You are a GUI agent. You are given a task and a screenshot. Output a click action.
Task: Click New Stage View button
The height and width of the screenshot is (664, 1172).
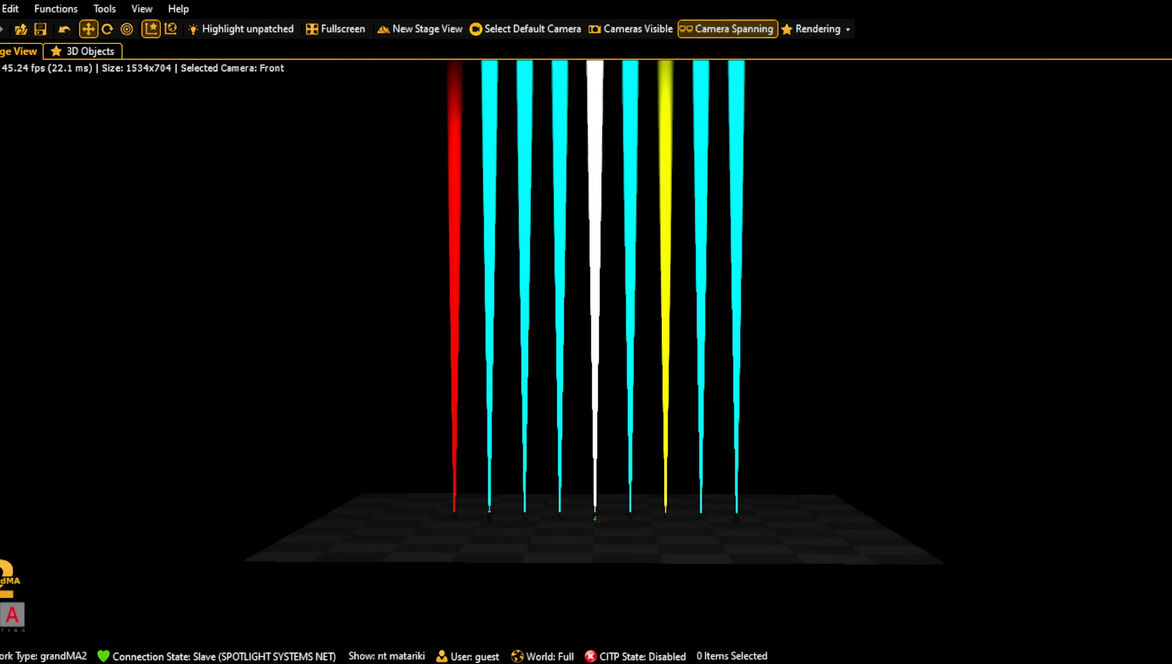pos(419,29)
